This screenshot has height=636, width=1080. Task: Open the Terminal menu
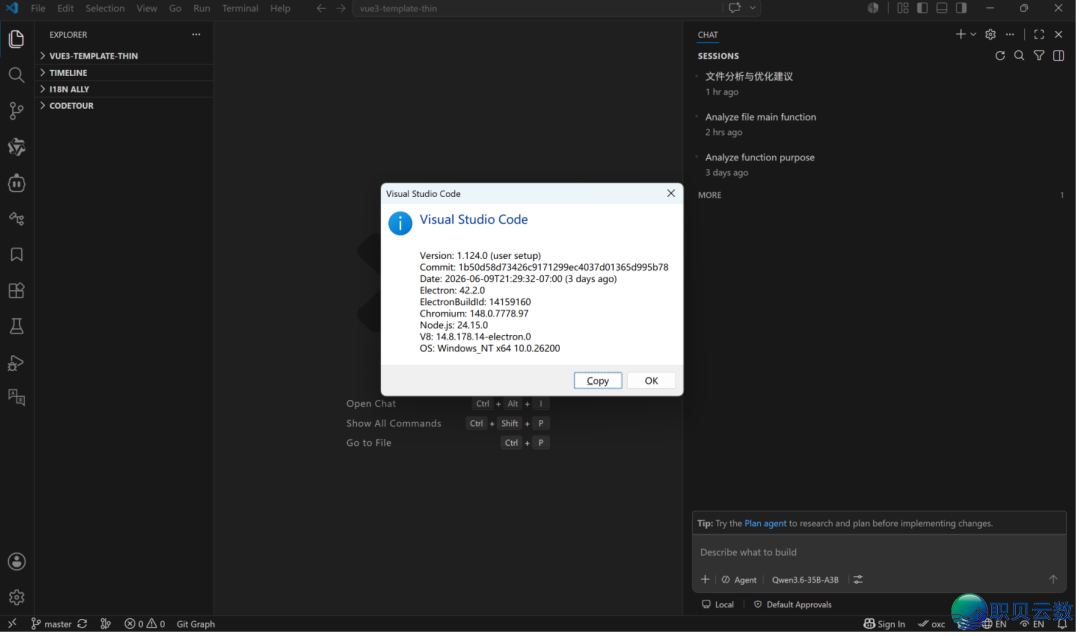point(241,8)
